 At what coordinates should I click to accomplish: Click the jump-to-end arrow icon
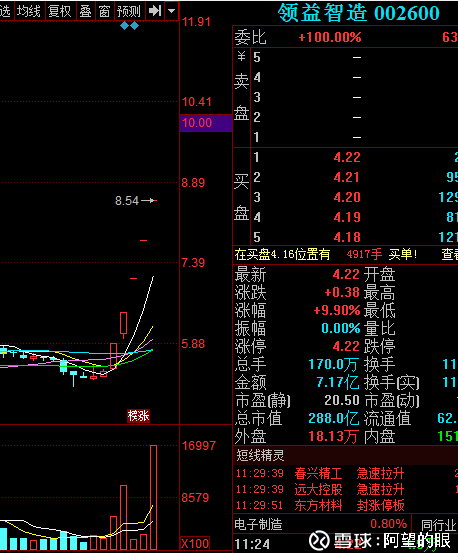[x=155, y=11]
